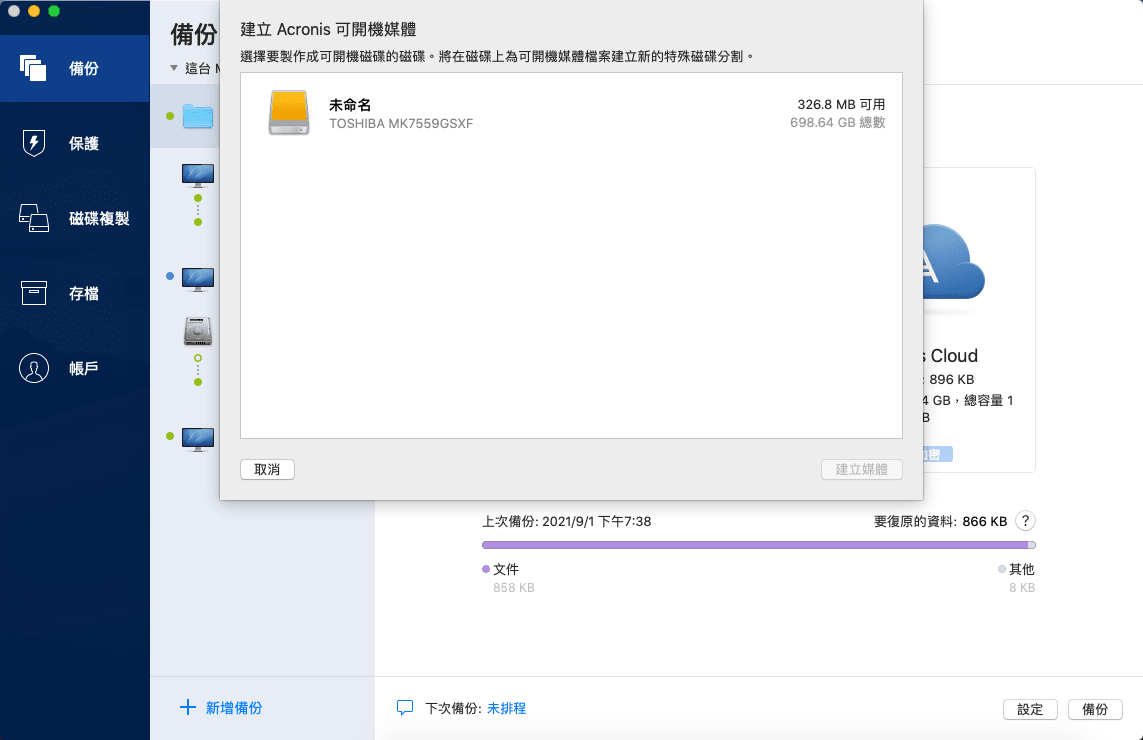Click the stacked-copies backup icon in sidebar
1143x740 pixels.
click(33, 68)
